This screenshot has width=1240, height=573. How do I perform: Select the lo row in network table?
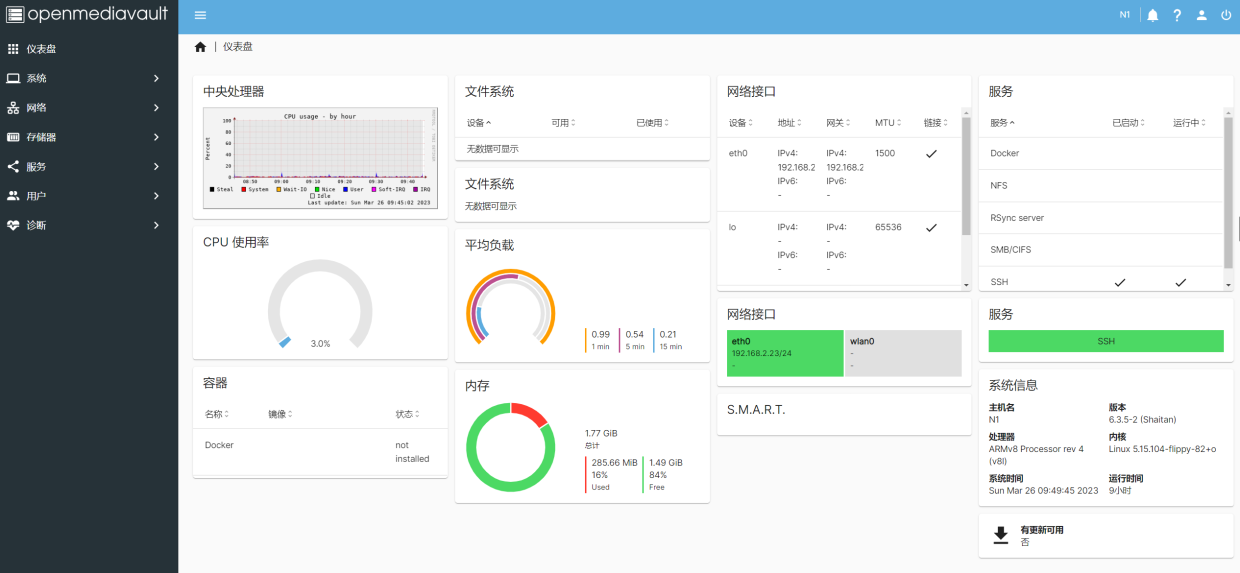[x=839, y=249]
